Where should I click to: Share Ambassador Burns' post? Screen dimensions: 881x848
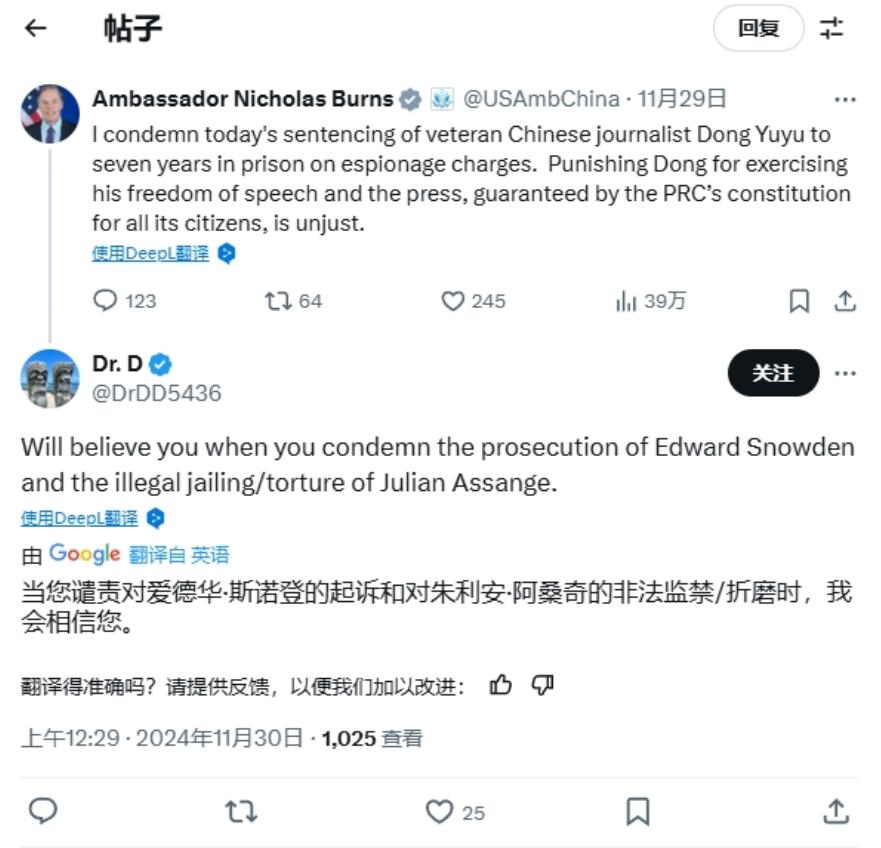coord(844,301)
